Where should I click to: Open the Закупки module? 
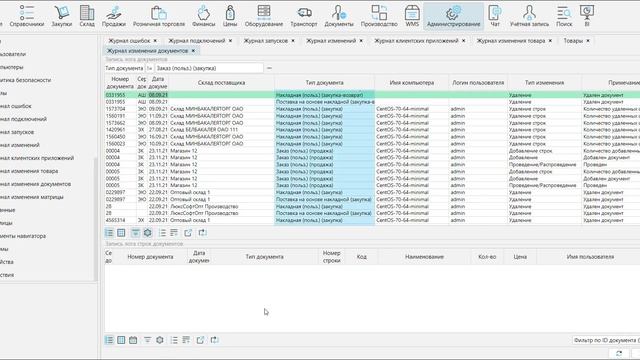pos(62,16)
